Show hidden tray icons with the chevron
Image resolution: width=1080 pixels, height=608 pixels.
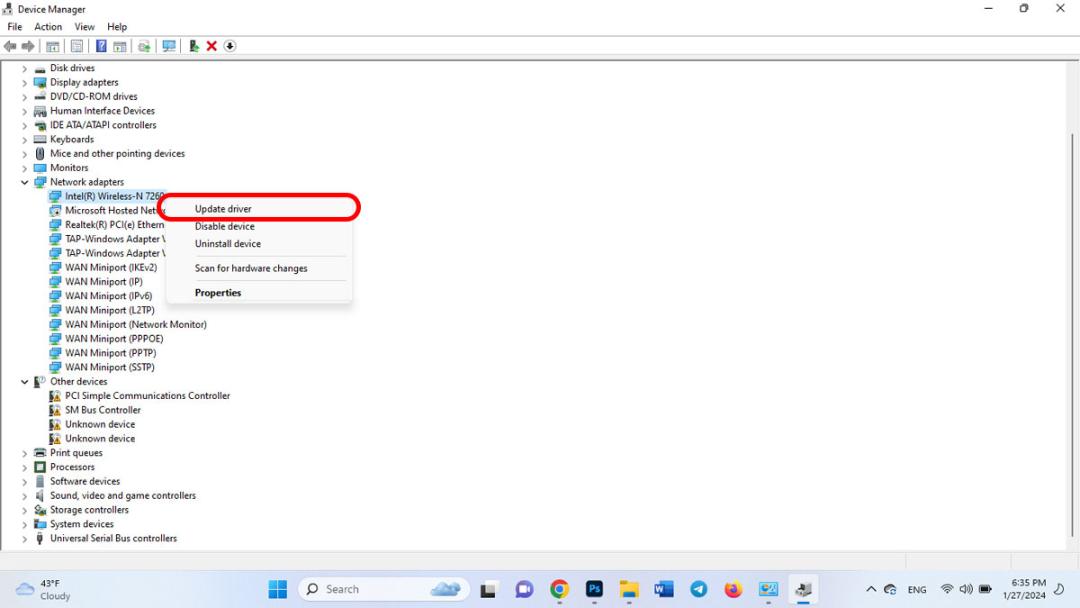(x=871, y=589)
